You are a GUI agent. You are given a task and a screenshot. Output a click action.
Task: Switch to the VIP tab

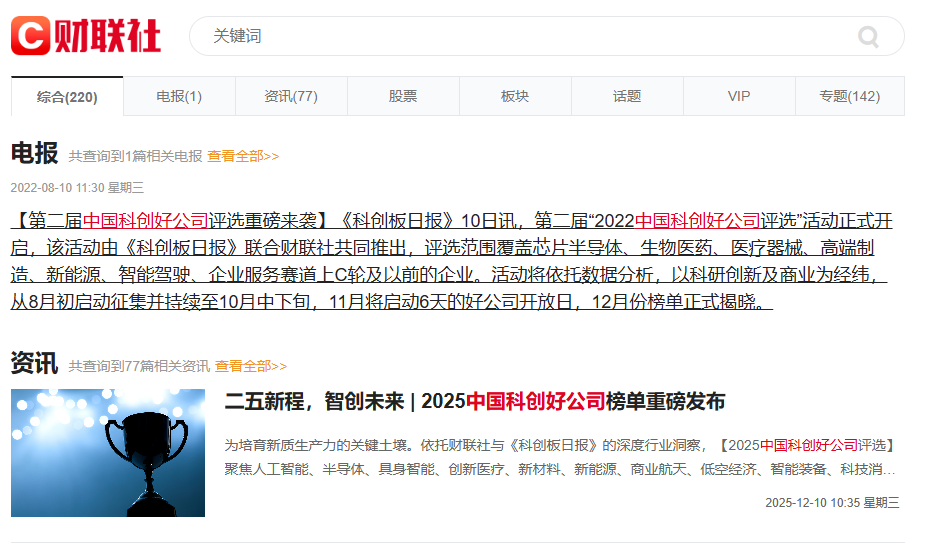pos(739,97)
